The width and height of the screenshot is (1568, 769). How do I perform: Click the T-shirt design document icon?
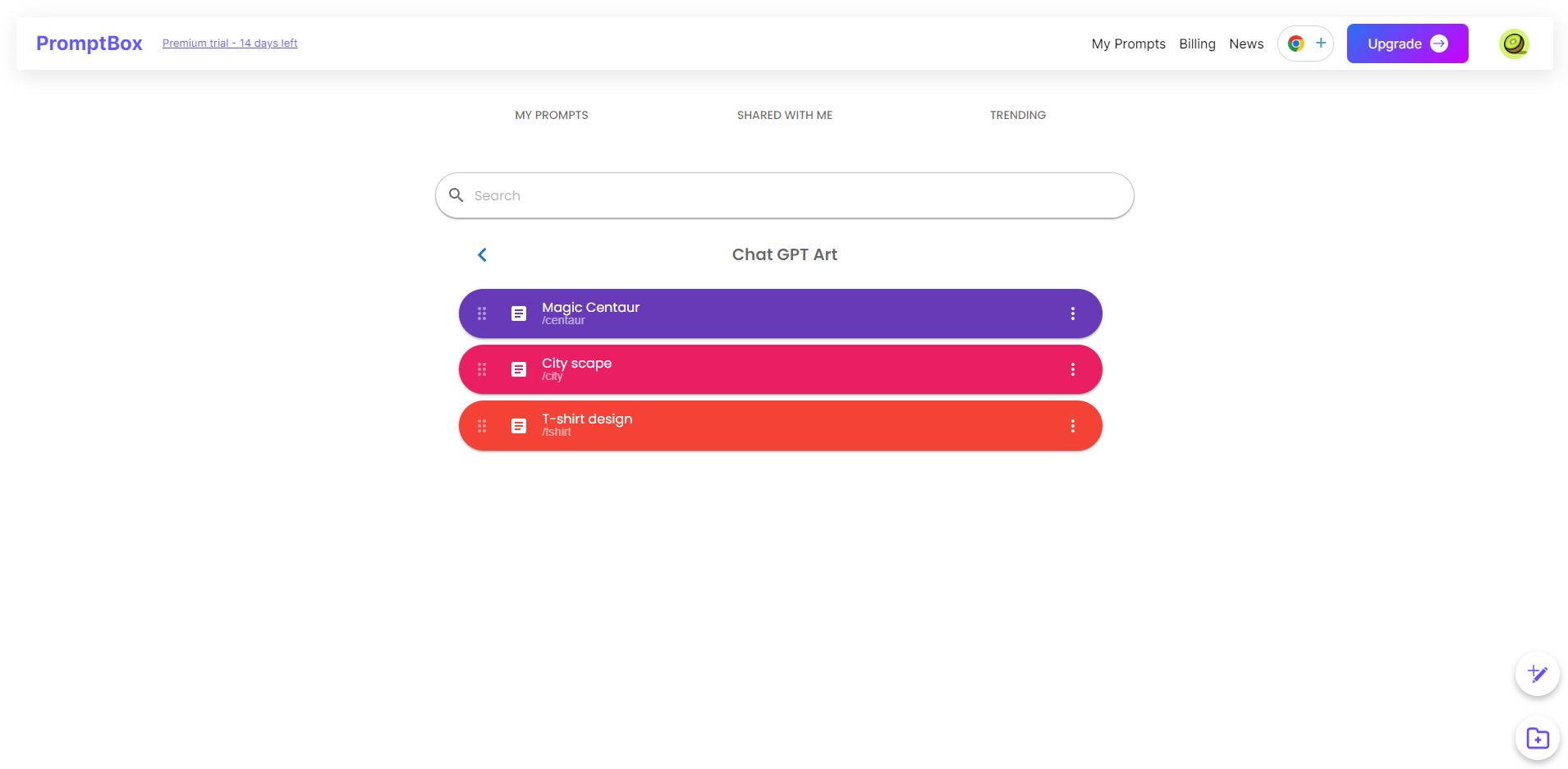519,426
